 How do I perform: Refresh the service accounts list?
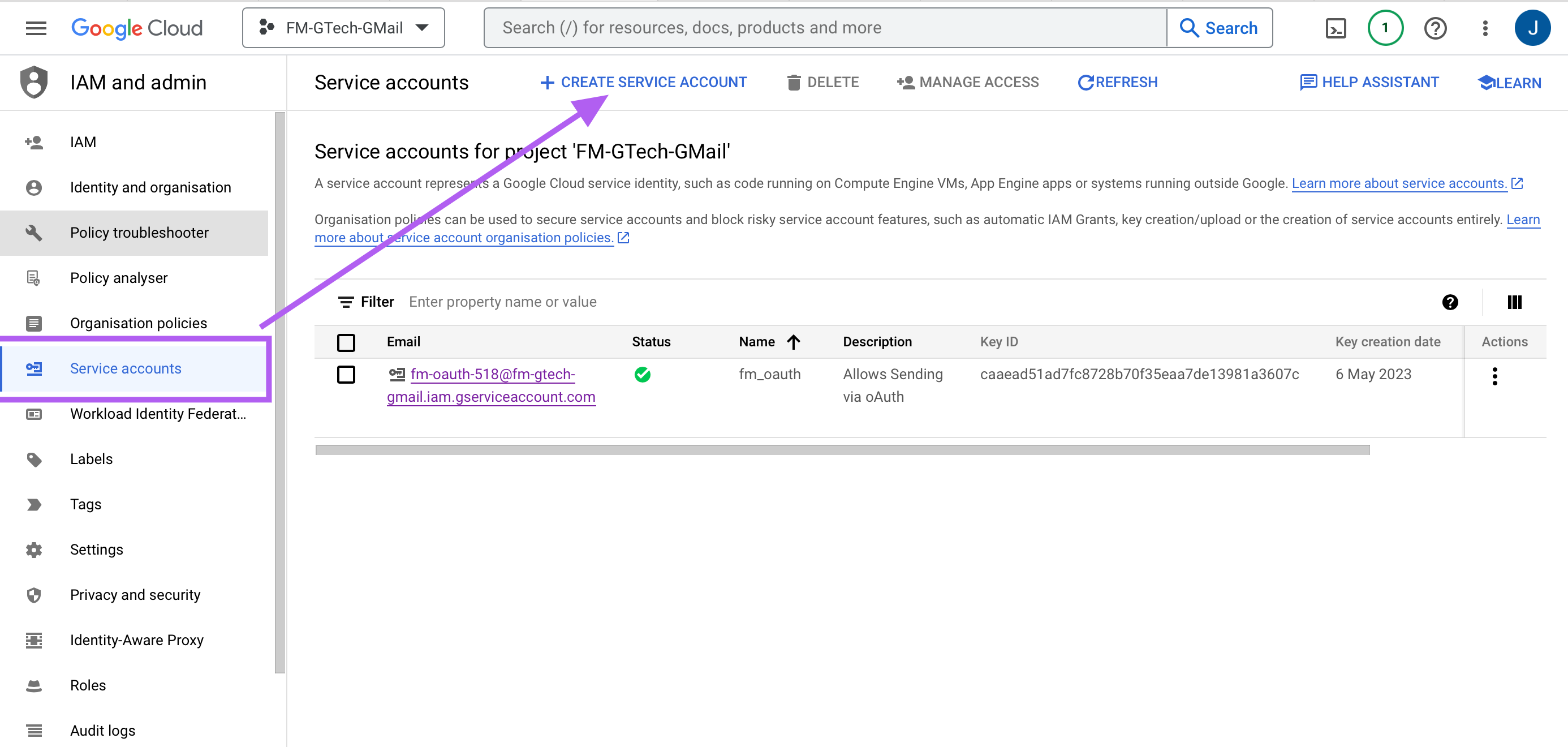click(1118, 82)
